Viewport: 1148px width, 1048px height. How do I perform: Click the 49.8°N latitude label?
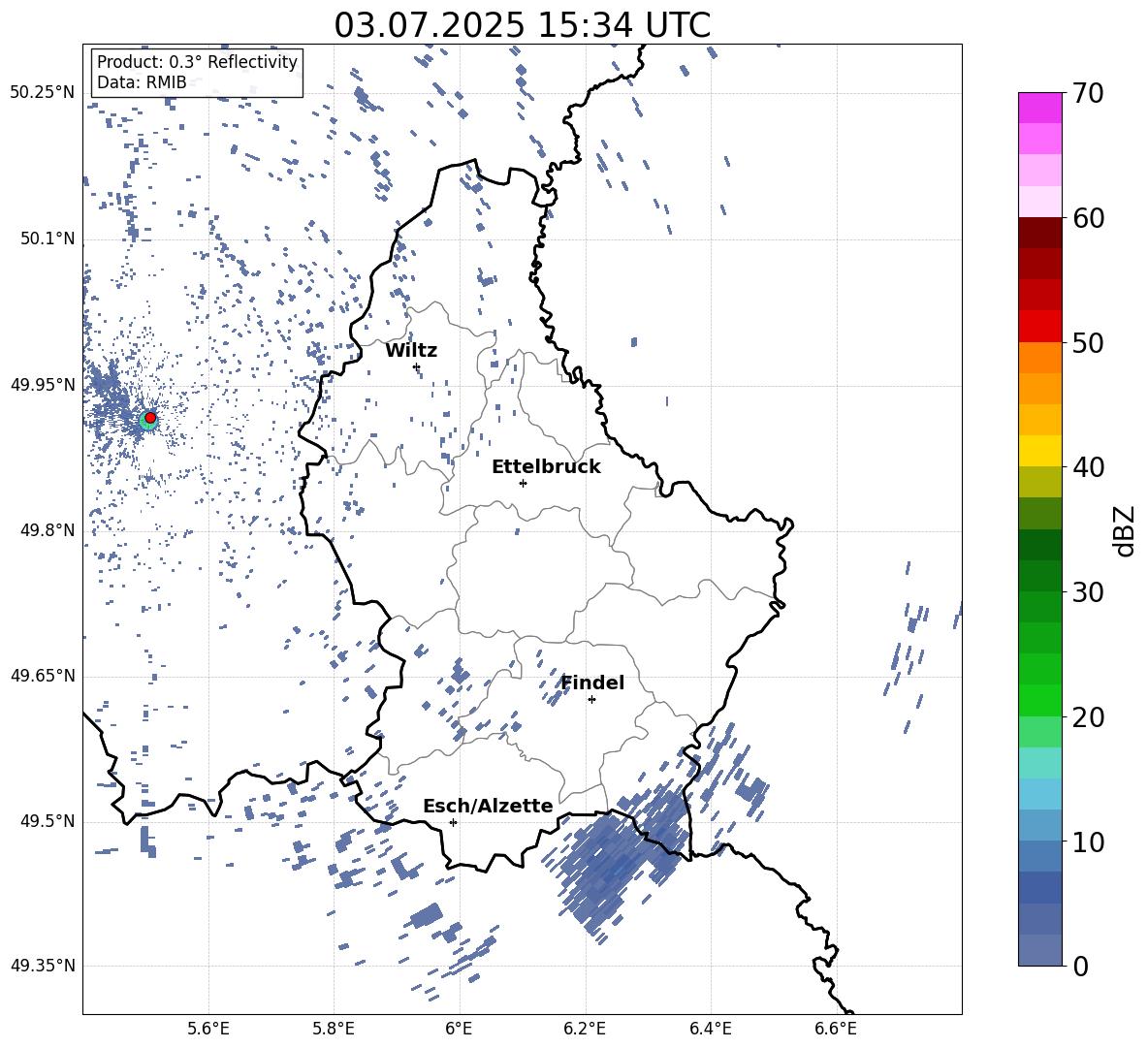coord(47,530)
